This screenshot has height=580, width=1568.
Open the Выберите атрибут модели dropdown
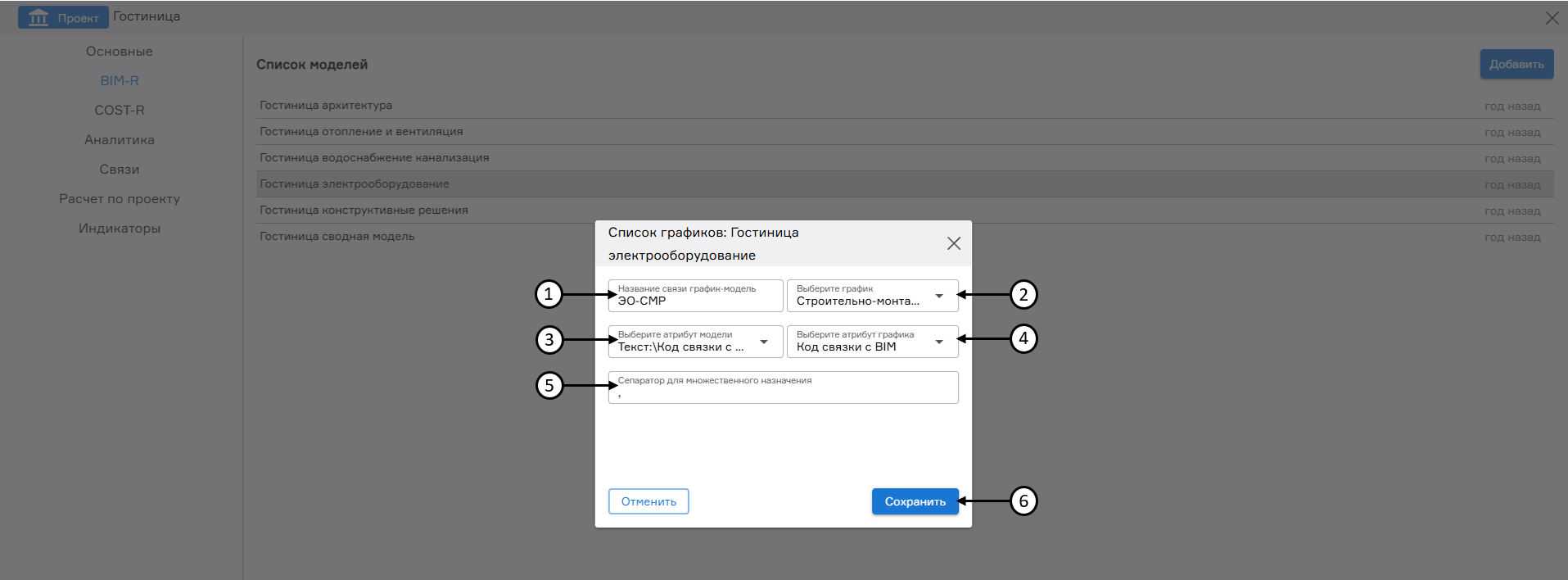[763, 342]
